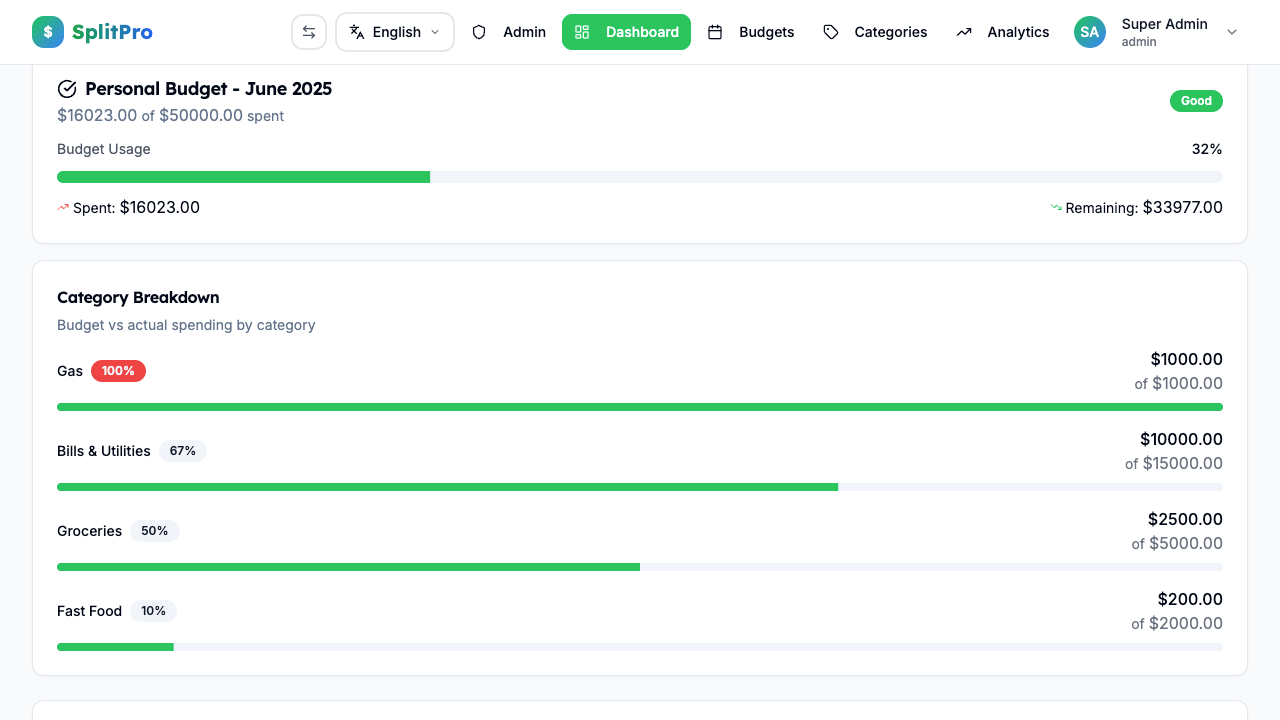Click the Budget Usage progress bar
This screenshot has height=720, width=1280.
tap(640, 176)
